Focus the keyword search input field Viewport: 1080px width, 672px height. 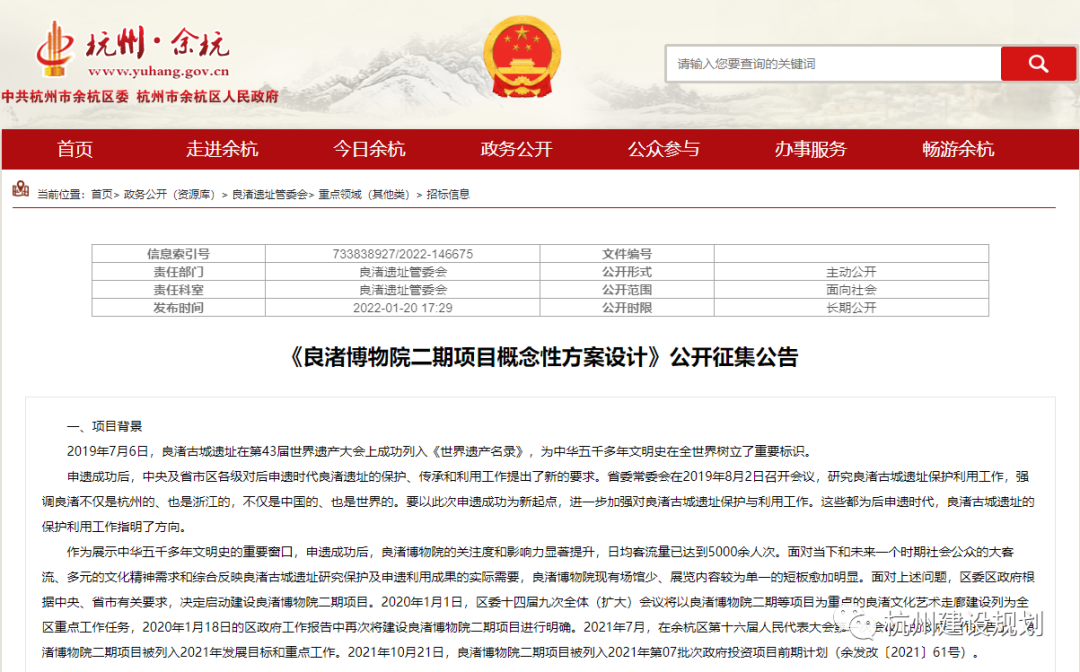pos(833,64)
